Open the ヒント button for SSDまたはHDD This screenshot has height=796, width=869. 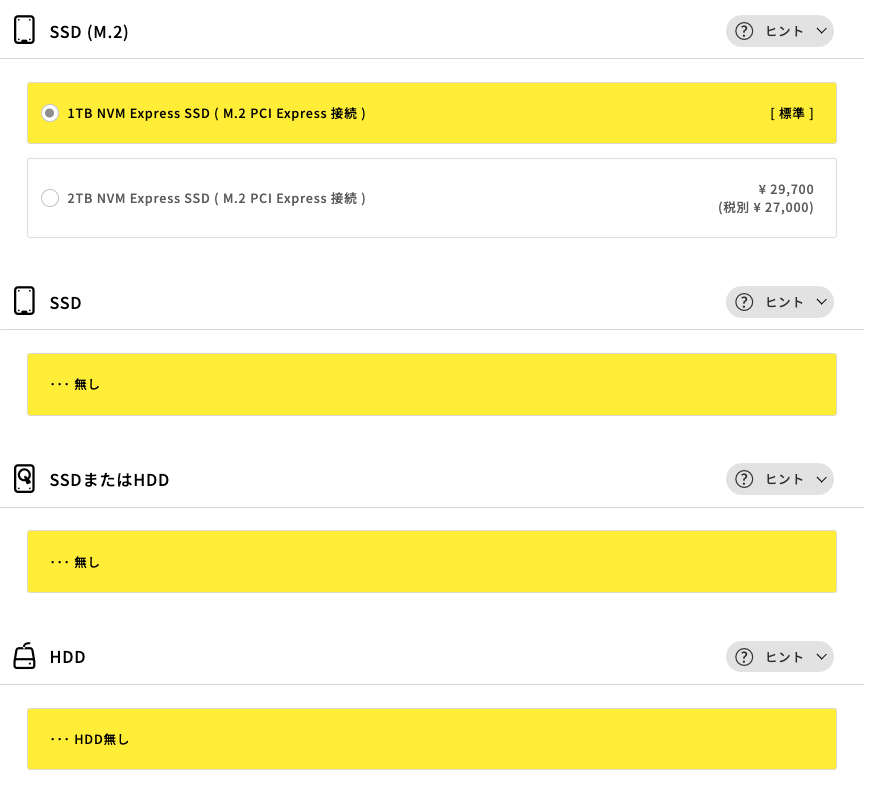(x=780, y=479)
